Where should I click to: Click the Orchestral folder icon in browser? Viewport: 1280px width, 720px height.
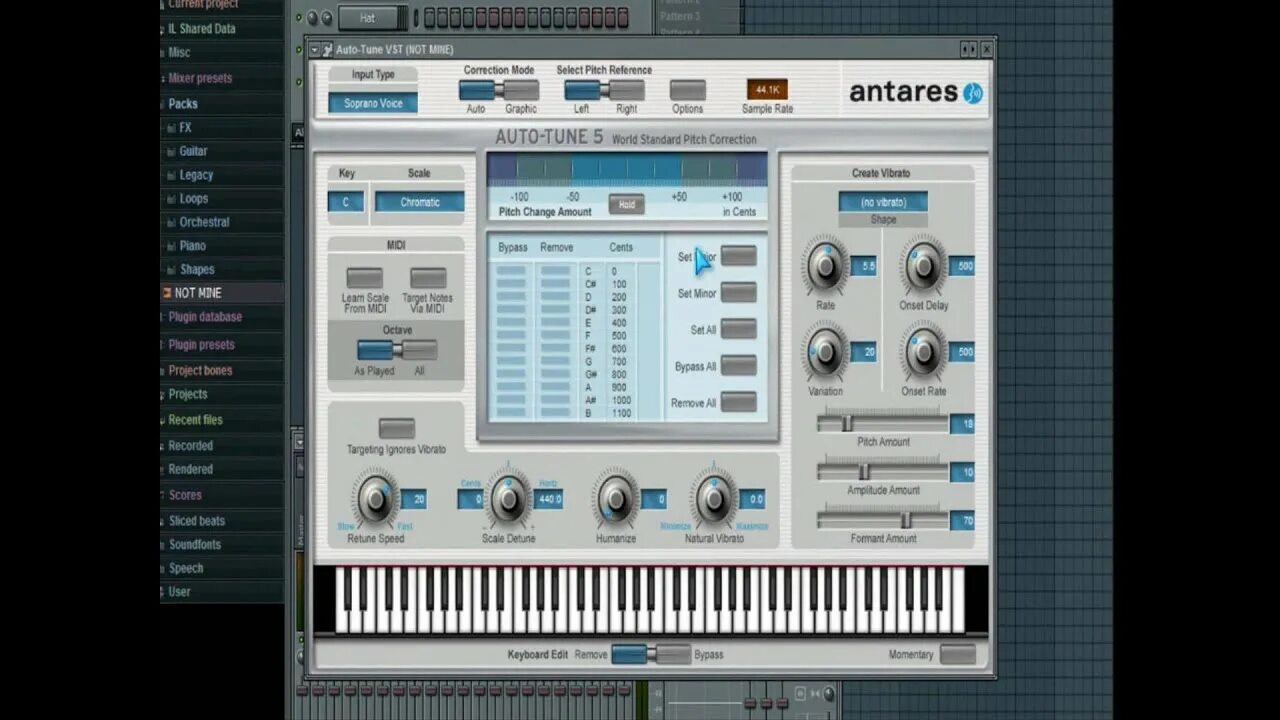(171, 222)
